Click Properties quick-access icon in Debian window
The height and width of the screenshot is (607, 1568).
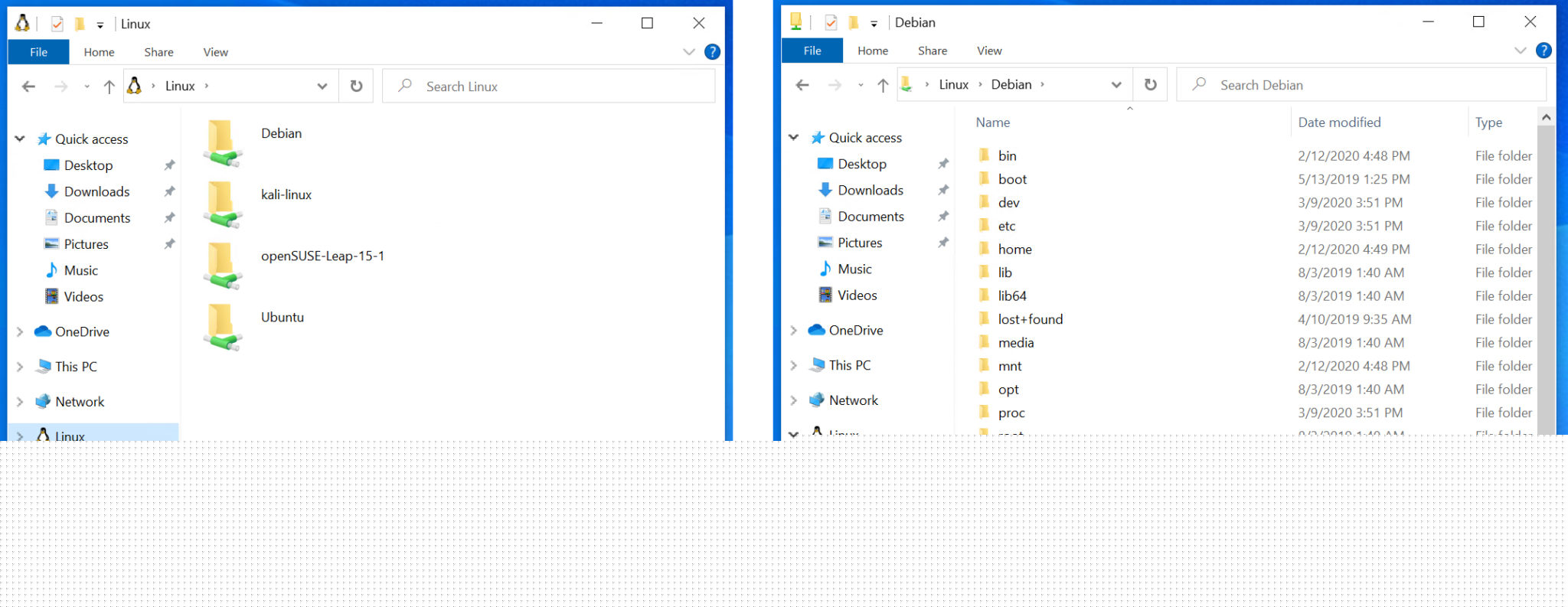pos(831,23)
